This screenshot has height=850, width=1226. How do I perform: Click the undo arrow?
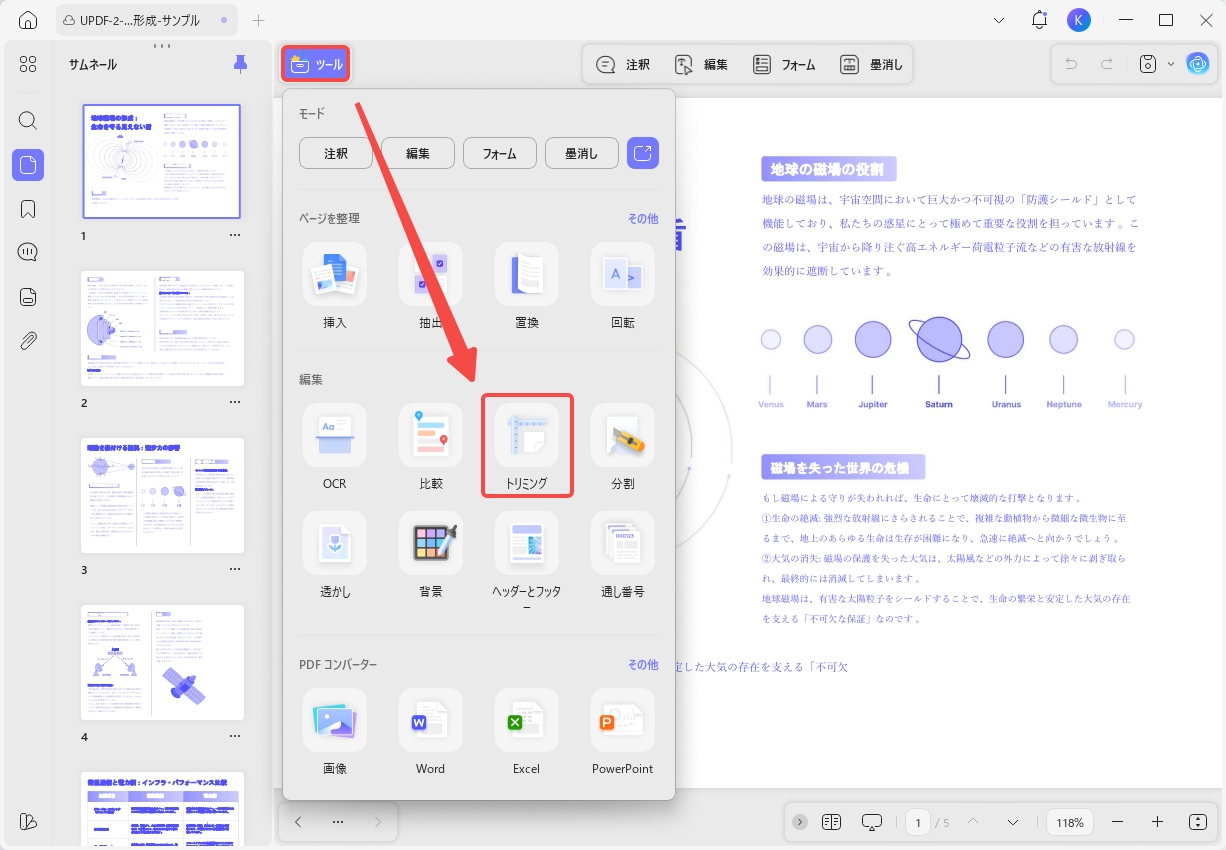pyautogui.click(x=1071, y=64)
